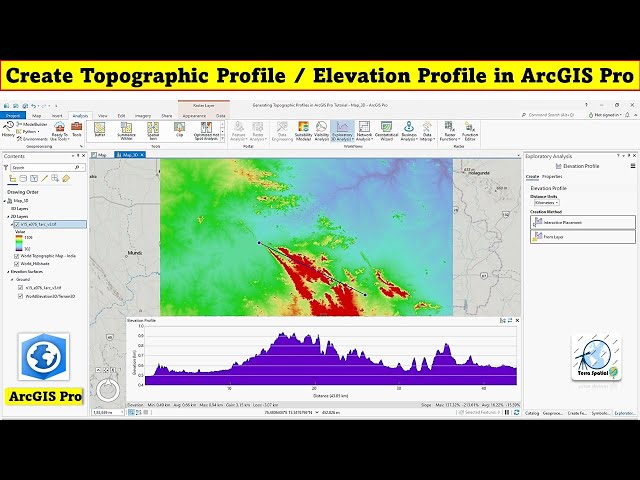Switch to the View ribbon tab
Screen dimensions: 640x480
(102, 116)
